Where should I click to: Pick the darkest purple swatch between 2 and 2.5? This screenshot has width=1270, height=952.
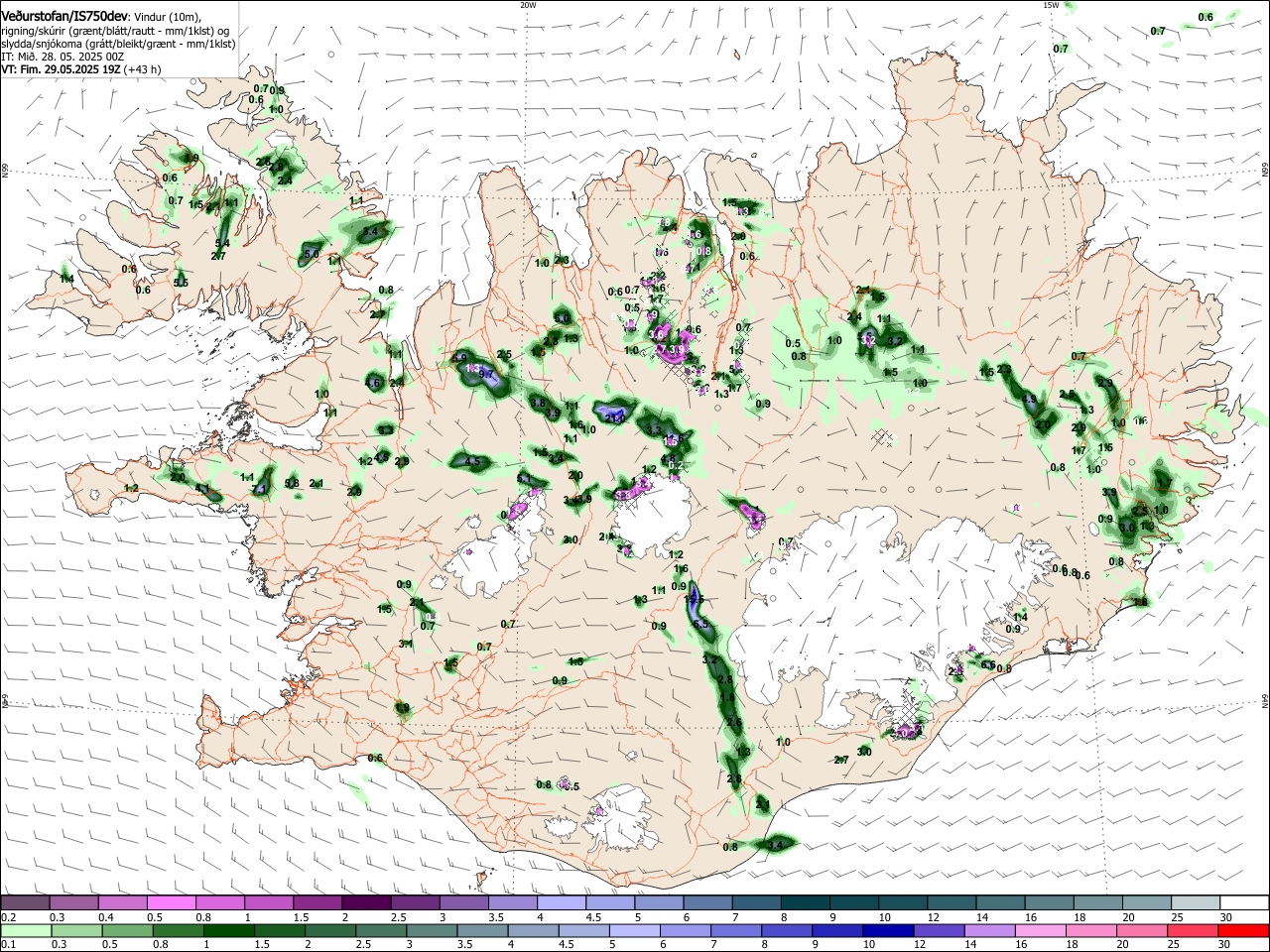pyautogui.click(x=366, y=903)
